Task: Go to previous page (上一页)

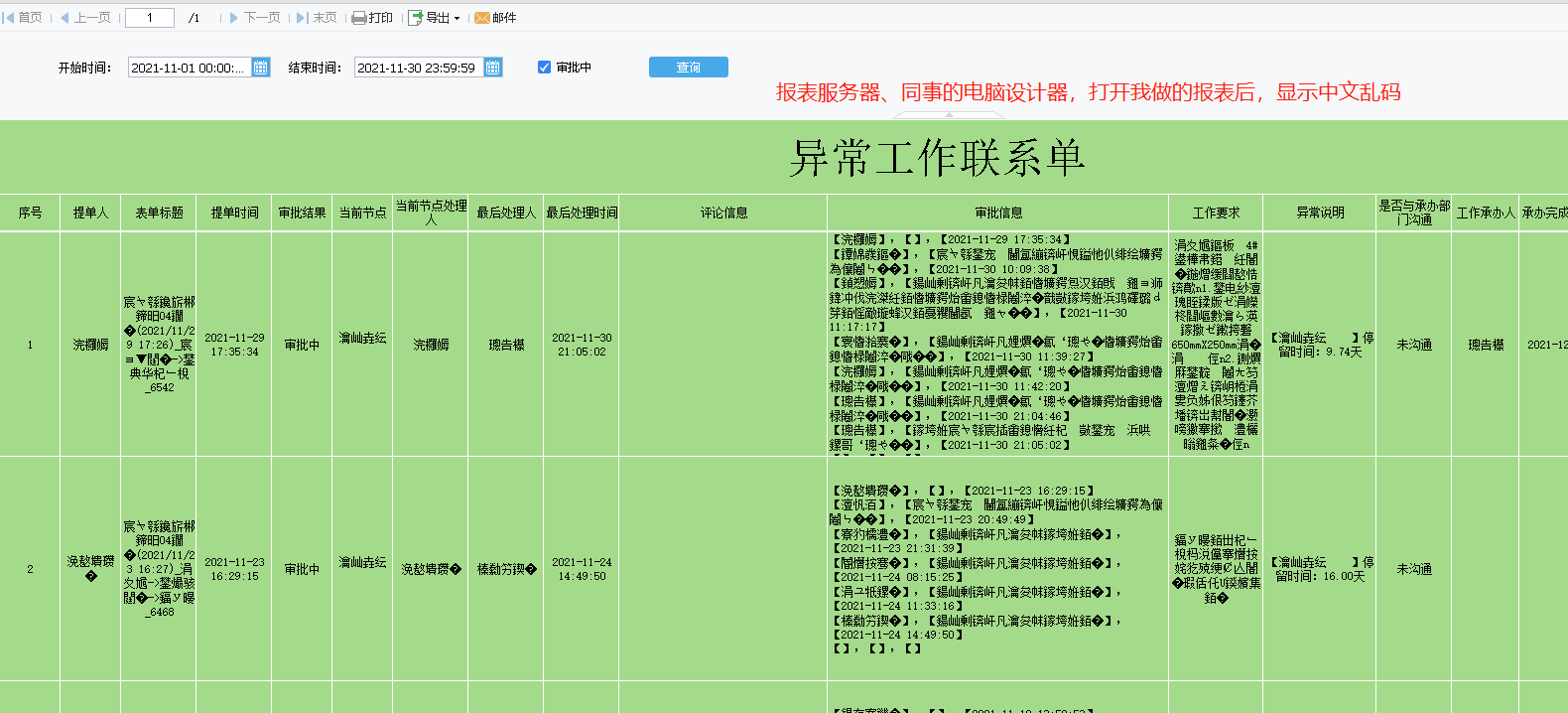Action: 85,18
